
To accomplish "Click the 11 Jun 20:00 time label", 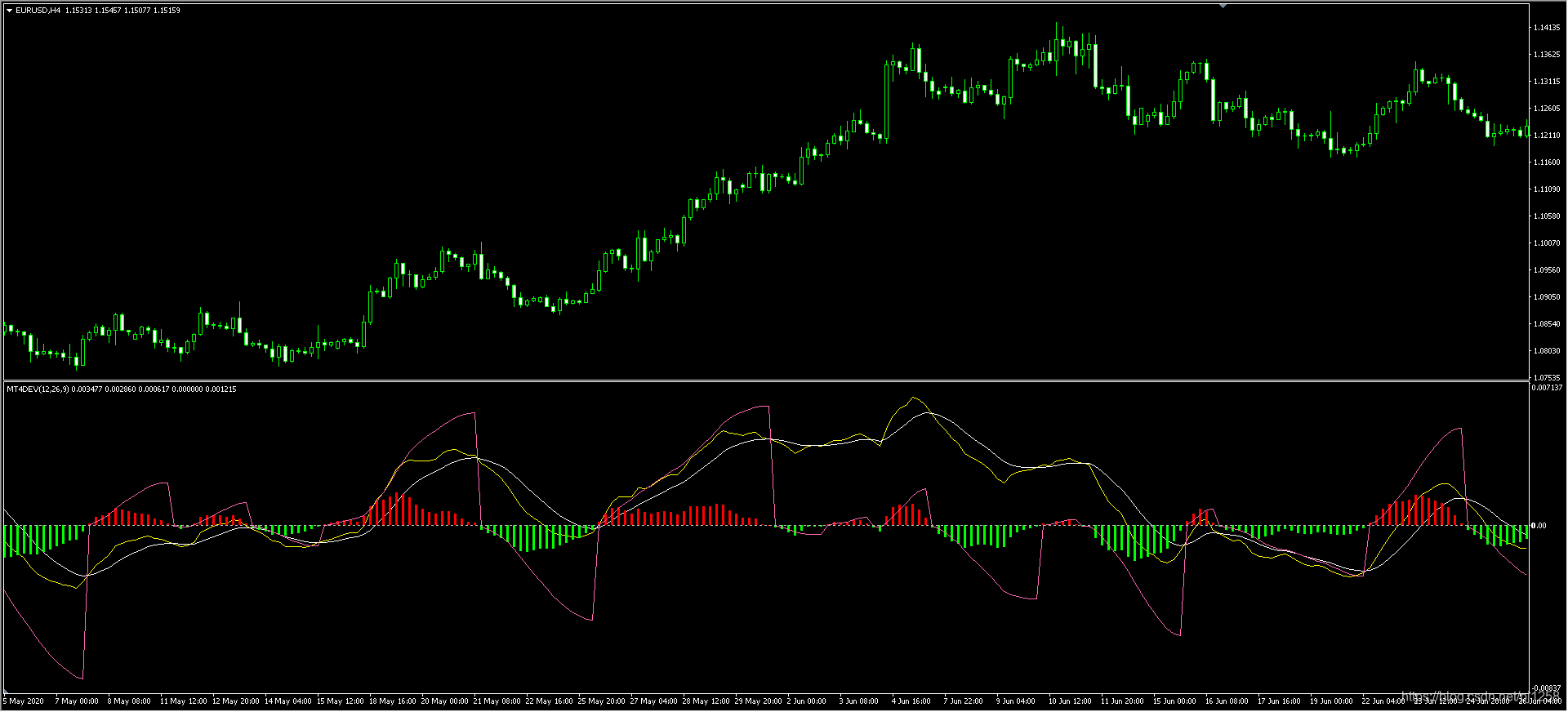I will click(x=1122, y=701).
